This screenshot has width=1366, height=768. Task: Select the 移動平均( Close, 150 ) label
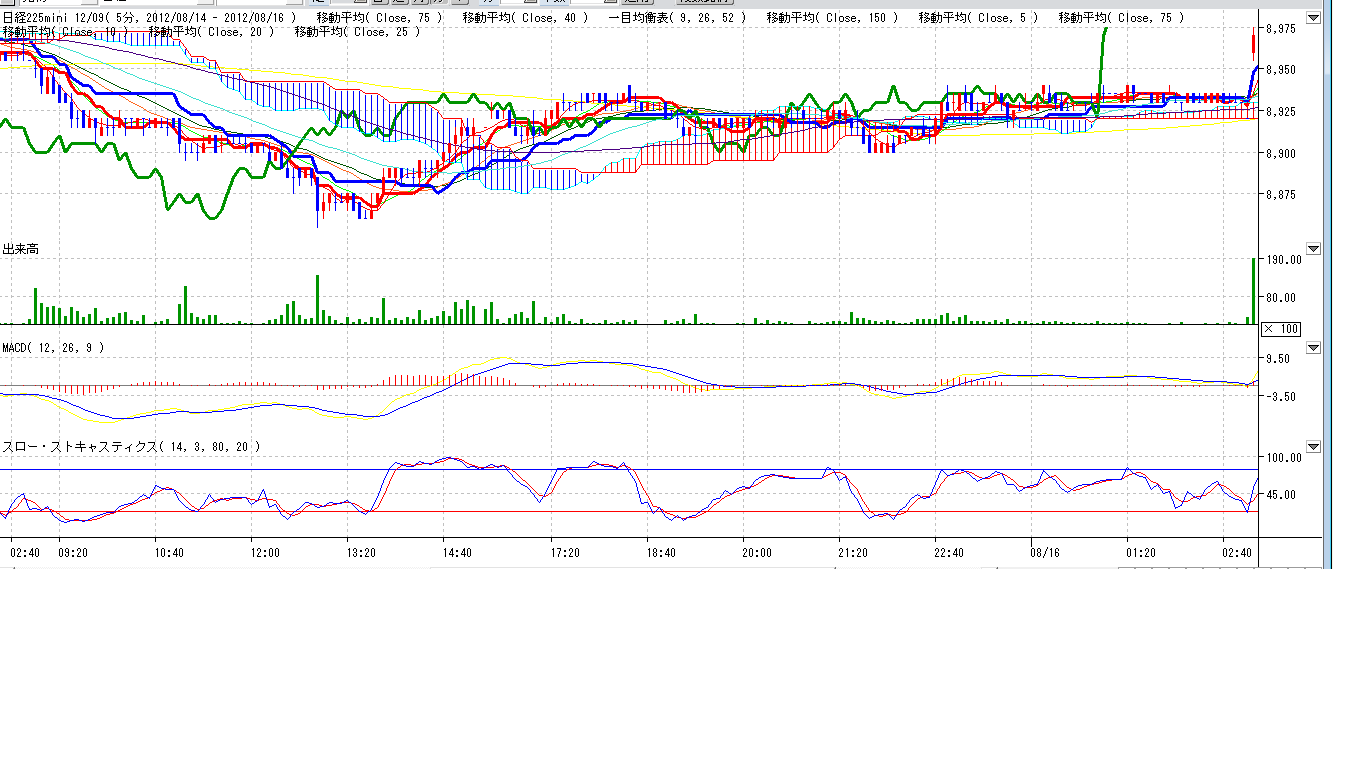pyautogui.click(x=832, y=18)
